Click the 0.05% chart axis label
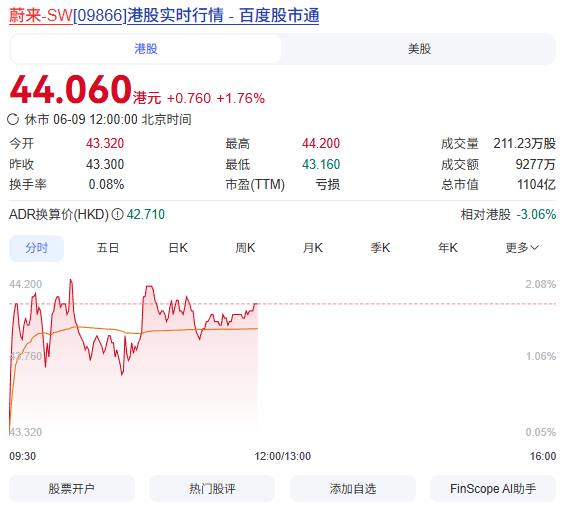Screen dimensions: 588x512 point(540,432)
